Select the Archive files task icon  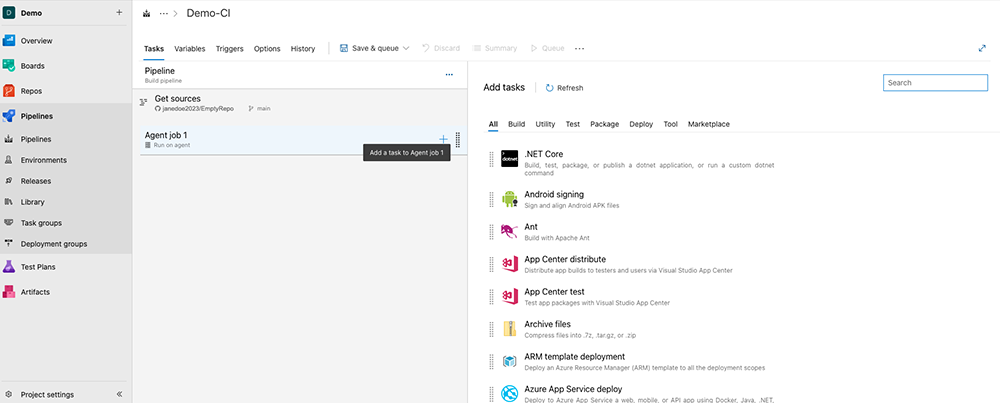point(509,329)
